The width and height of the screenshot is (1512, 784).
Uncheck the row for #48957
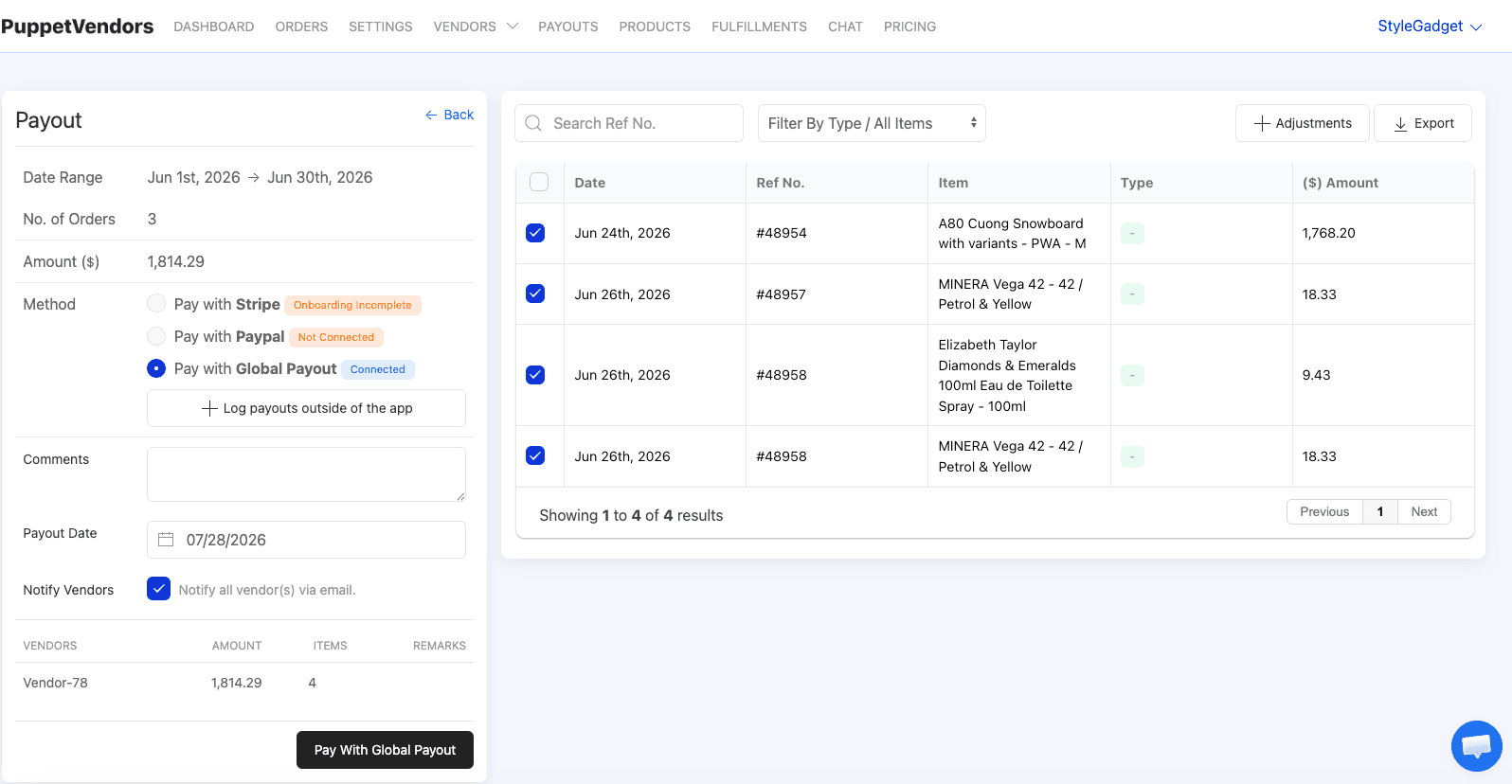[535, 294]
